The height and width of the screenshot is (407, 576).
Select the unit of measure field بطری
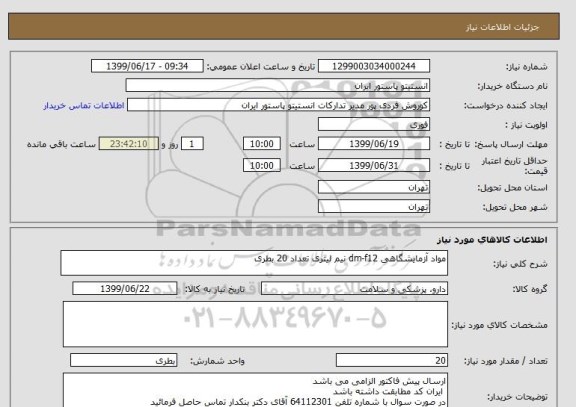(x=123, y=361)
